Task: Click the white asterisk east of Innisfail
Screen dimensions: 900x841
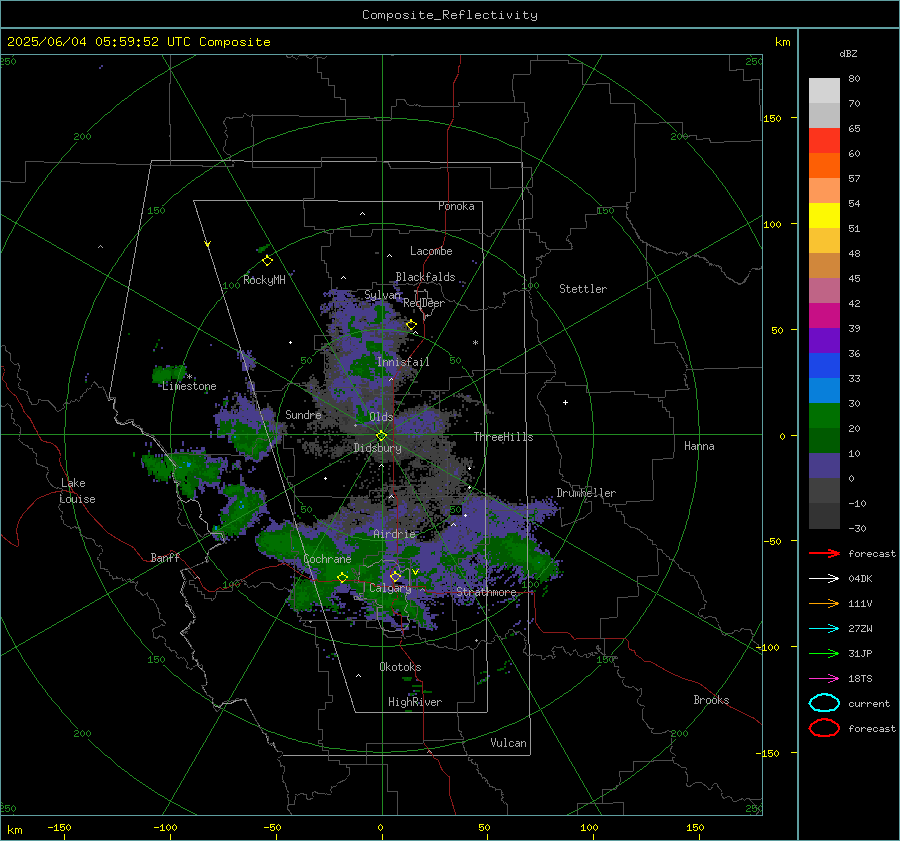Action: coord(475,343)
